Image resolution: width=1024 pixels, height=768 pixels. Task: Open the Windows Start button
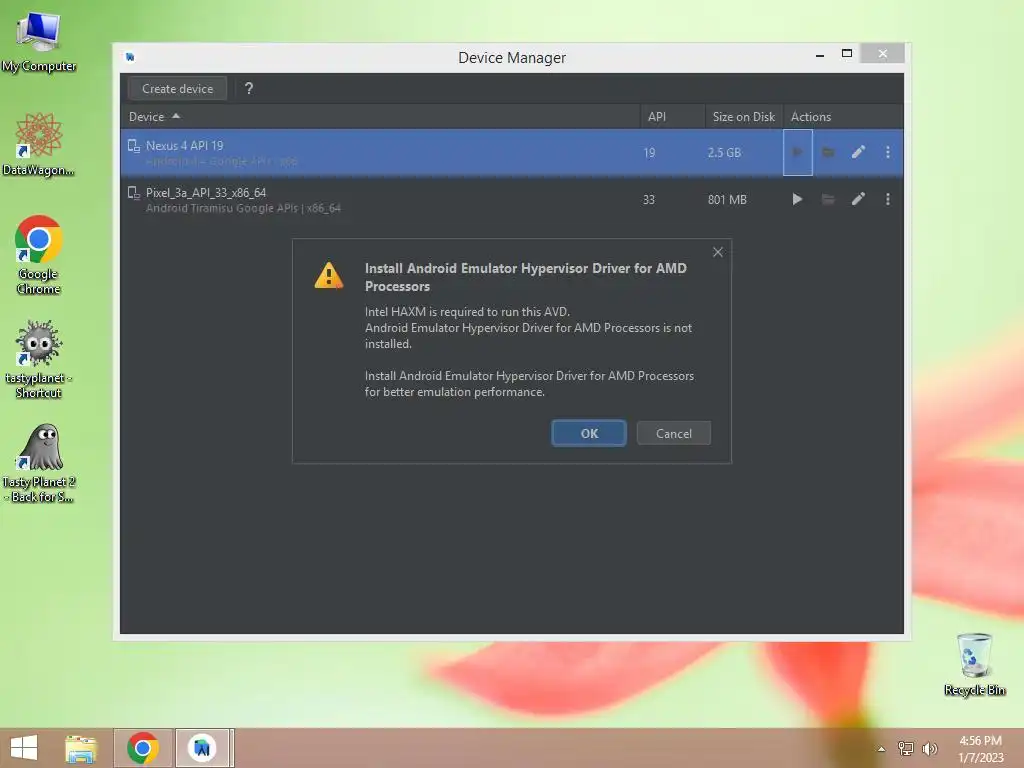tap(24, 748)
